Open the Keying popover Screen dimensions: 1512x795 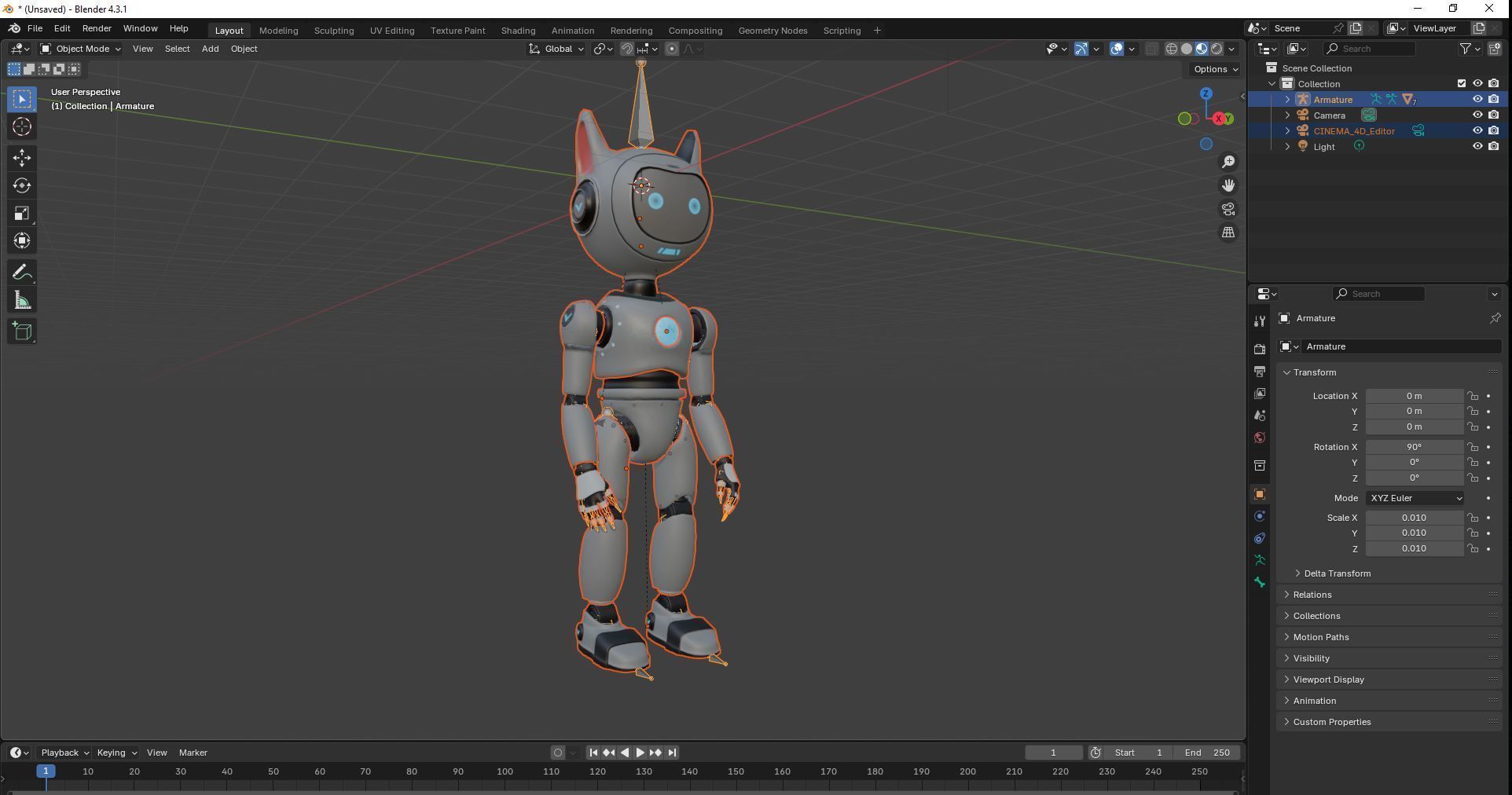tap(116, 753)
